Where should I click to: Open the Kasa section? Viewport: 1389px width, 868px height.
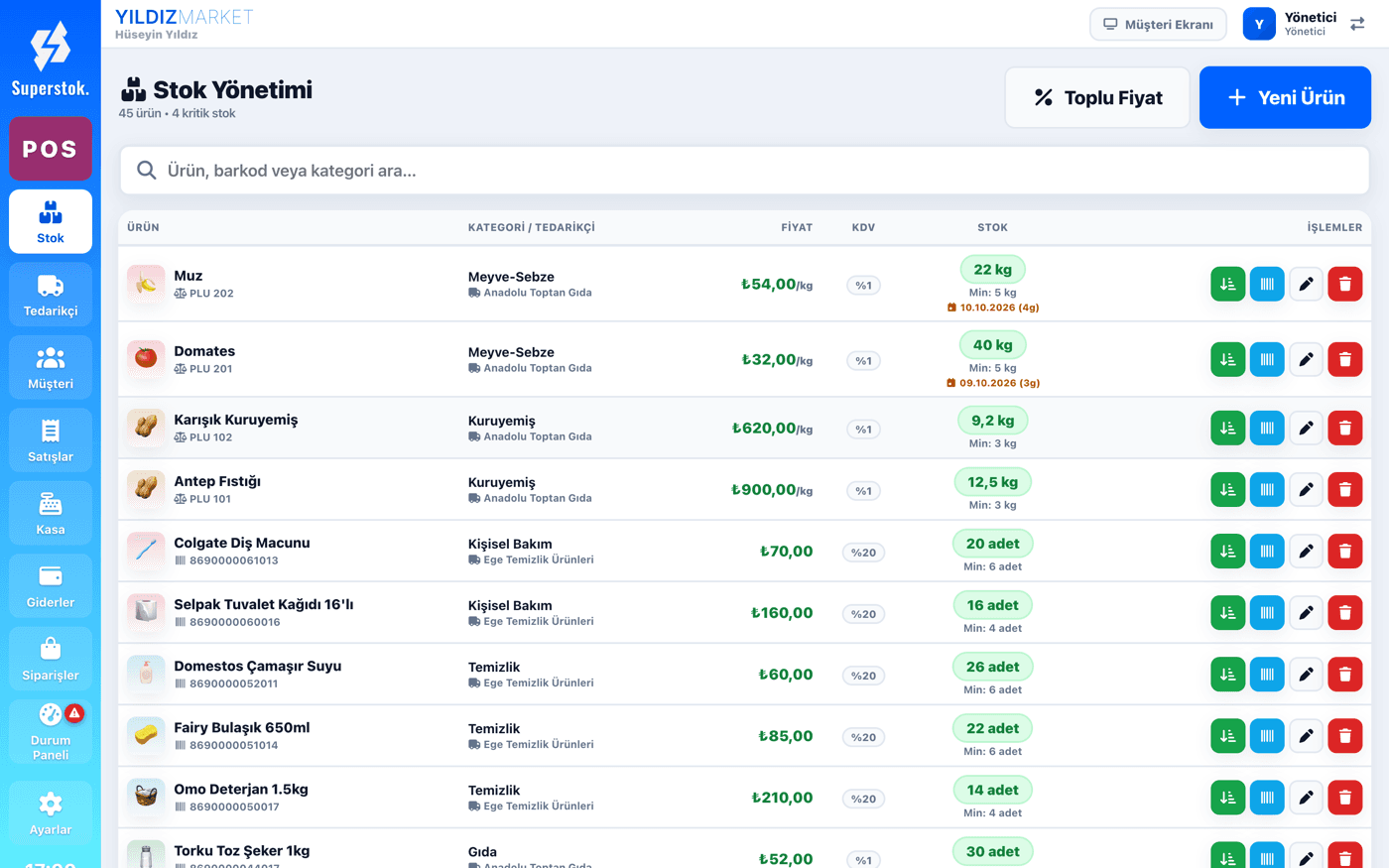51,514
